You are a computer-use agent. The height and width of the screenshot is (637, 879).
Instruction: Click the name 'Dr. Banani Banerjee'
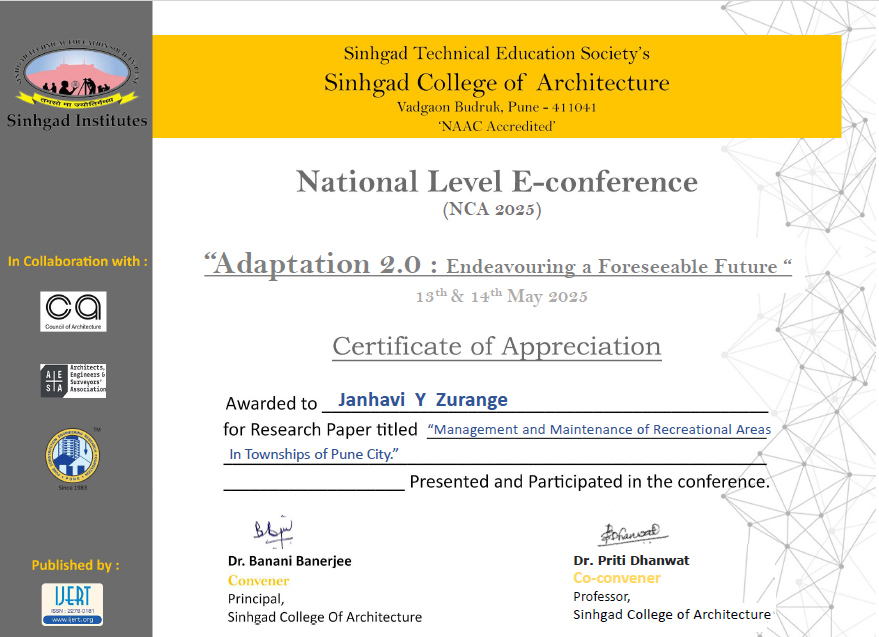(289, 561)
